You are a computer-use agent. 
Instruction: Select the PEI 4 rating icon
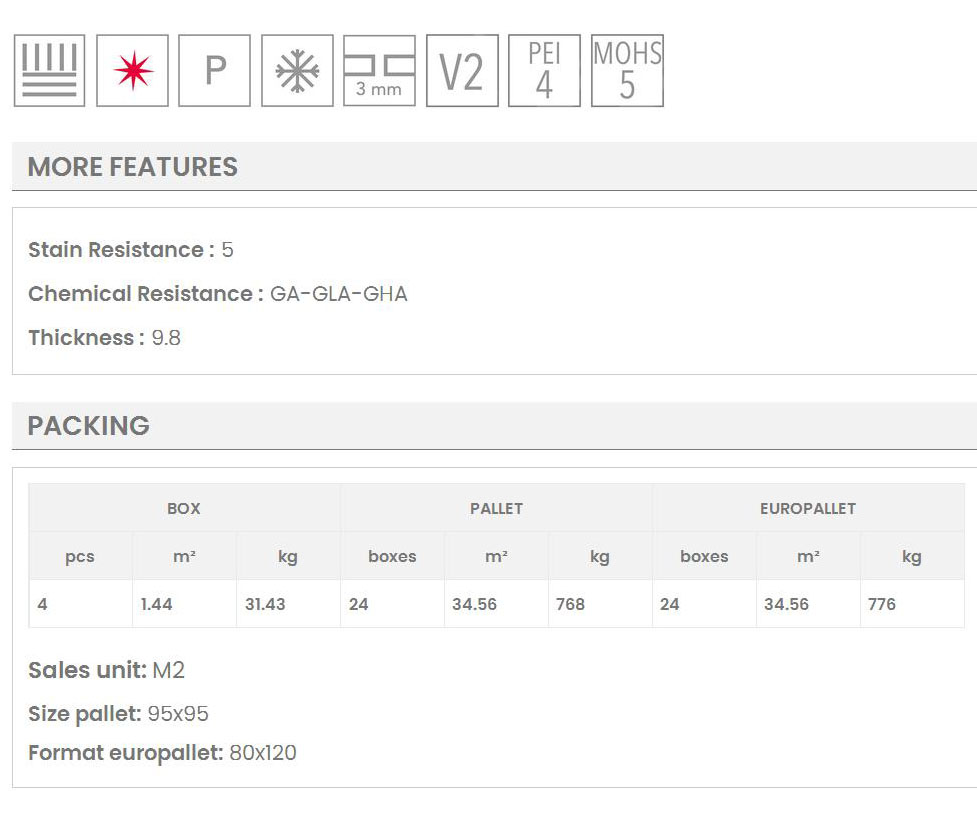click(544, 71)
